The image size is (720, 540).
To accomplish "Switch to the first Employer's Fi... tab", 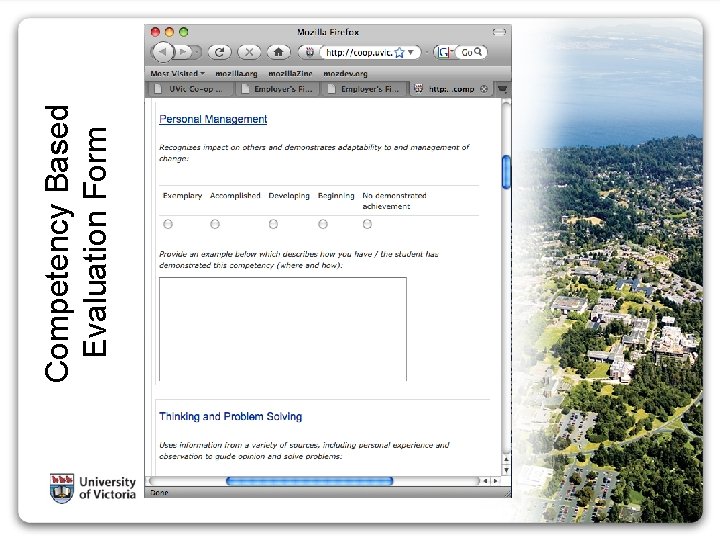I will 277,89.
